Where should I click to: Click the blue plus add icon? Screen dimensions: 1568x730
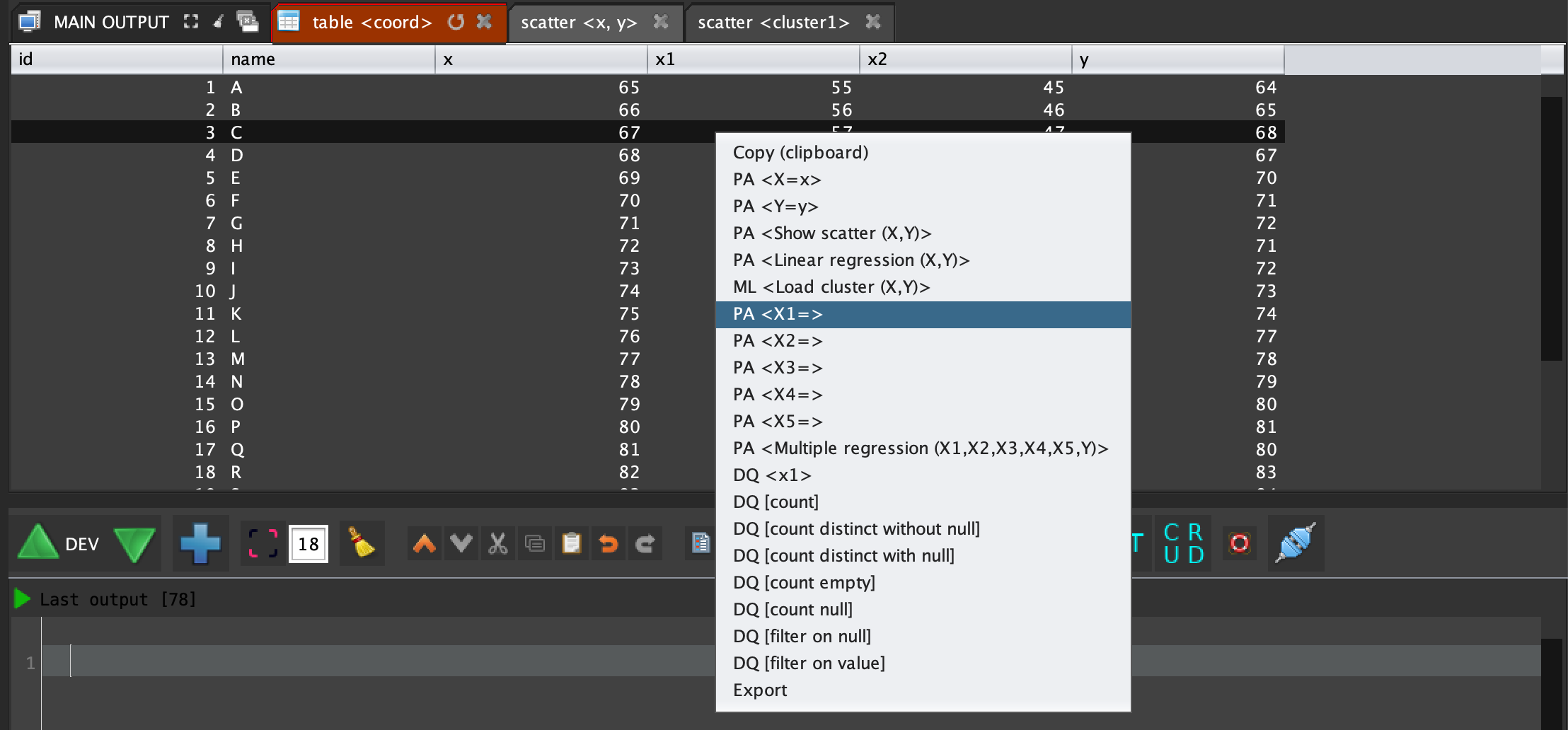tap(200, 543)
